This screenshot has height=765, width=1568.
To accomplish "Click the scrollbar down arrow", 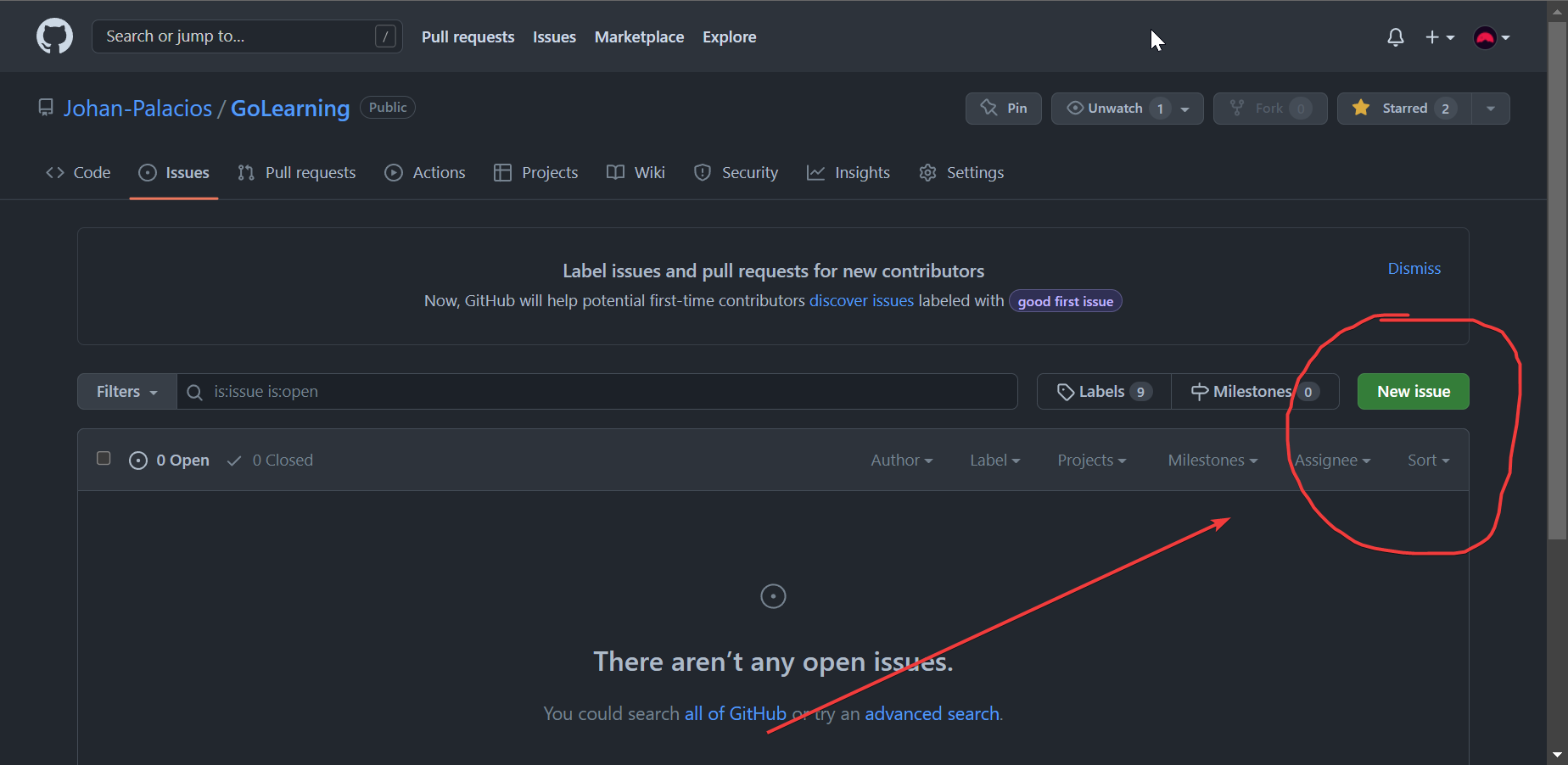I will [x=1557, y=754].
